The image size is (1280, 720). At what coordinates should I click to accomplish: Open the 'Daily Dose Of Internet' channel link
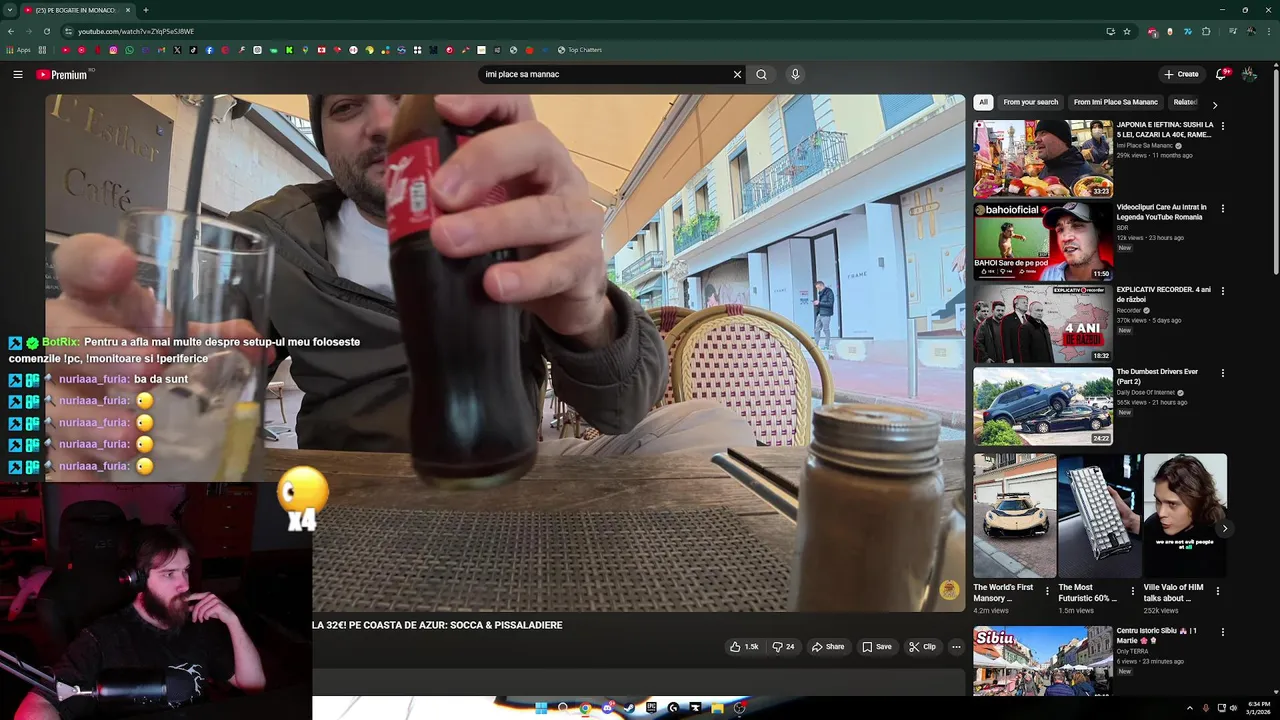click(1146, 393)
